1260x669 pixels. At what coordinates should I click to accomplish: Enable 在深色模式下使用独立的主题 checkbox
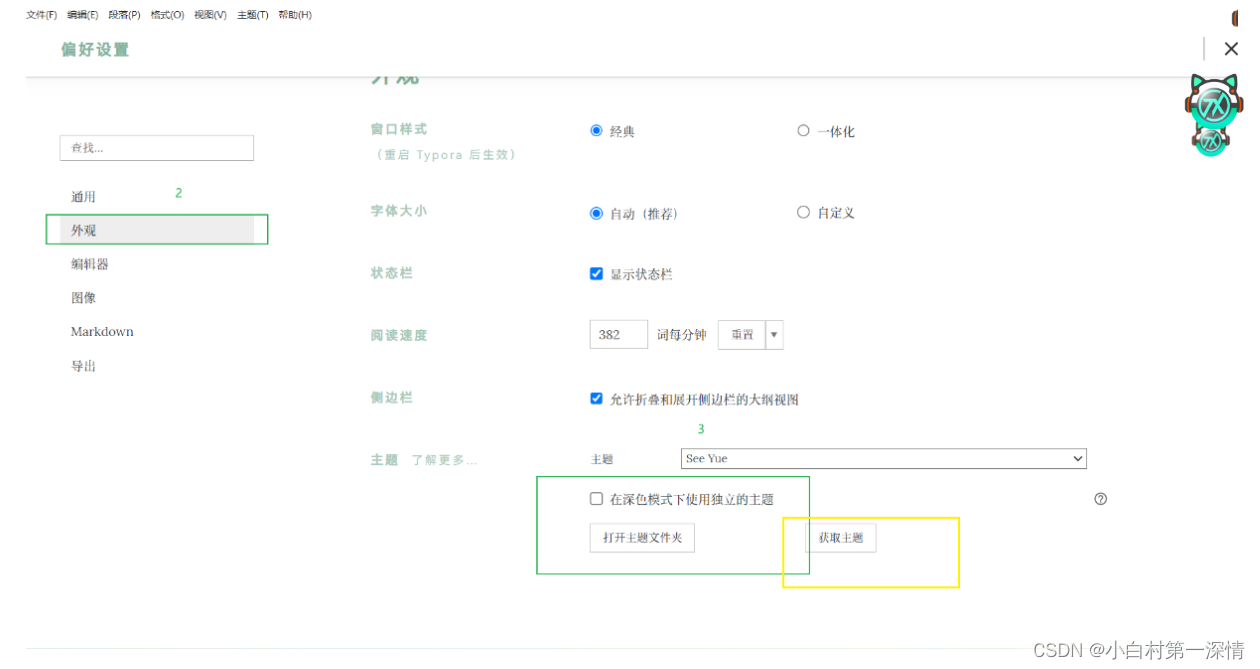[x=597, y=499]
